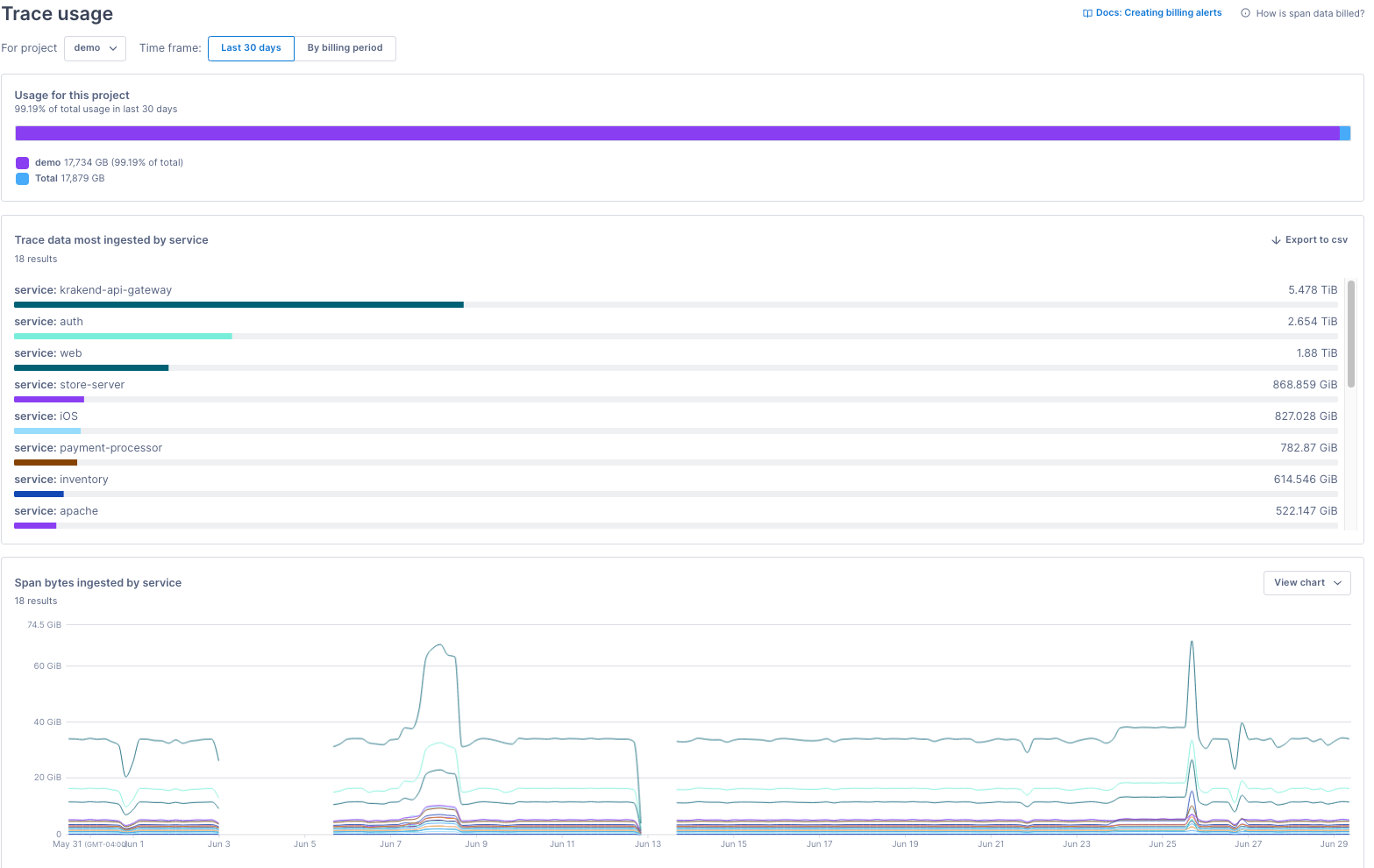Open the View chart dropdown

[x=1306, y=582]
